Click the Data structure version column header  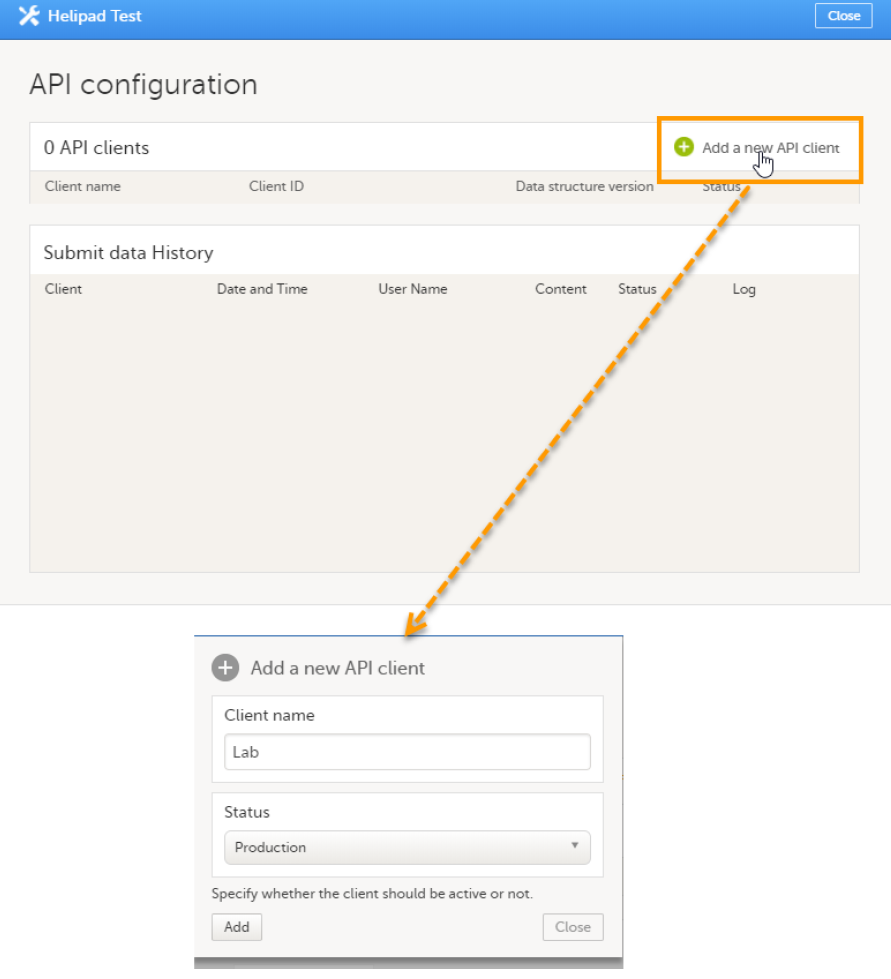click(584, 186)
